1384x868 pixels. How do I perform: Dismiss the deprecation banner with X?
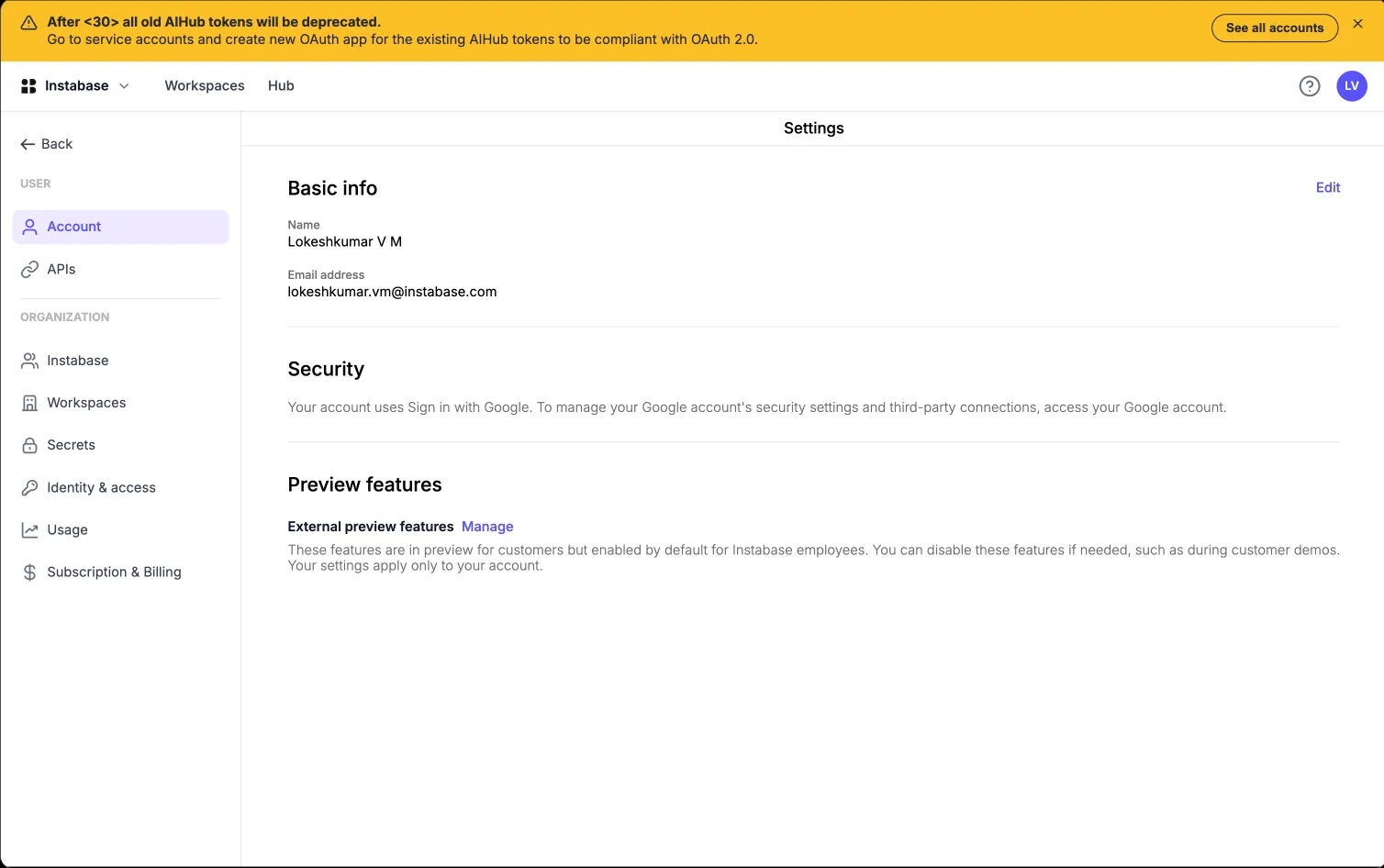pos(1357,24)
